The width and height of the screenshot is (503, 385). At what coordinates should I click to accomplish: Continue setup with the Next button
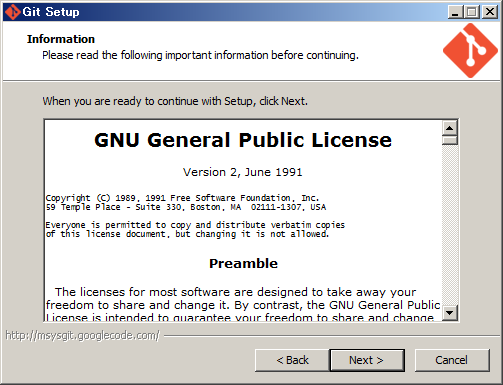click(367, 360)
